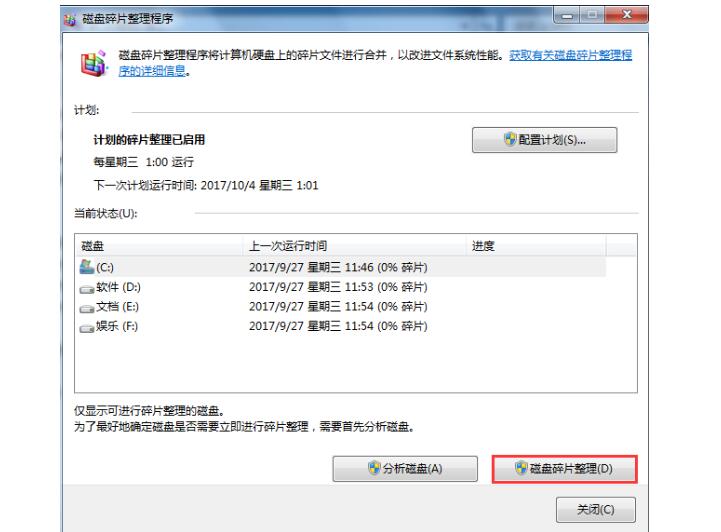Click the 文档 (E:) drive icon
Viewport: 721px width, 532px height.
tap(86, 309)
